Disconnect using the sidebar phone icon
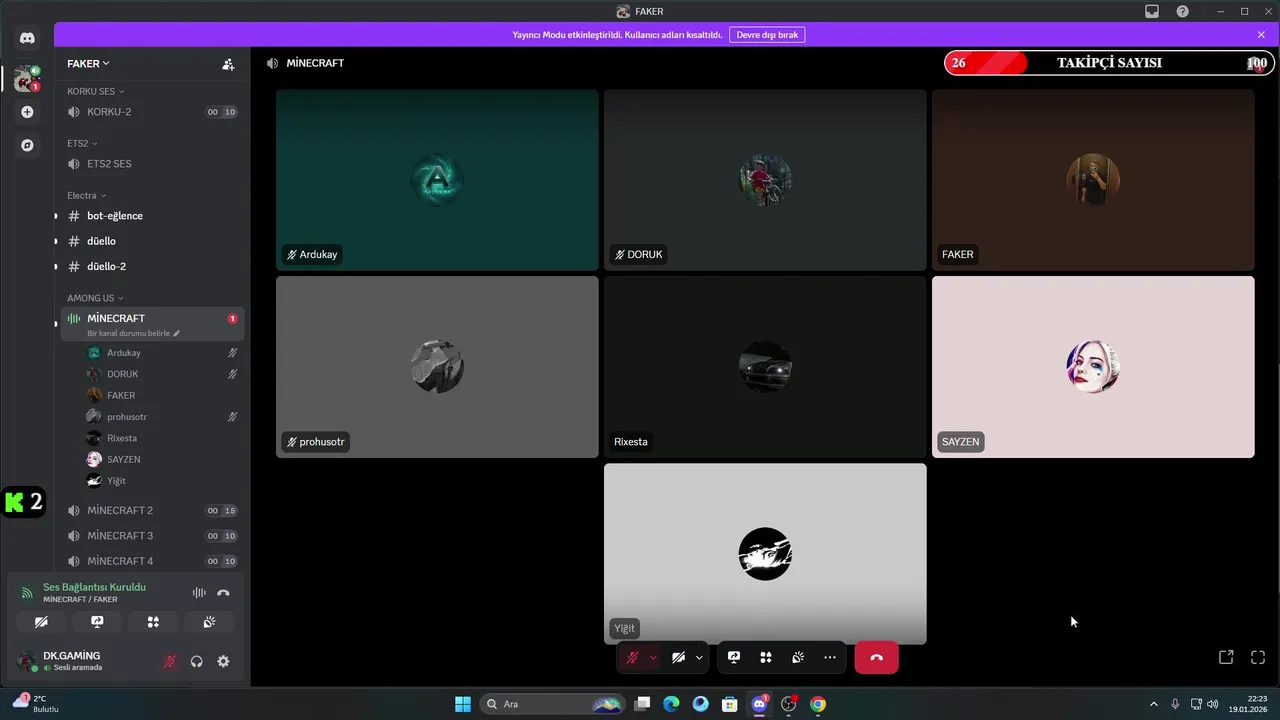This screenshot has height=720, width=1280. [223, 593]
